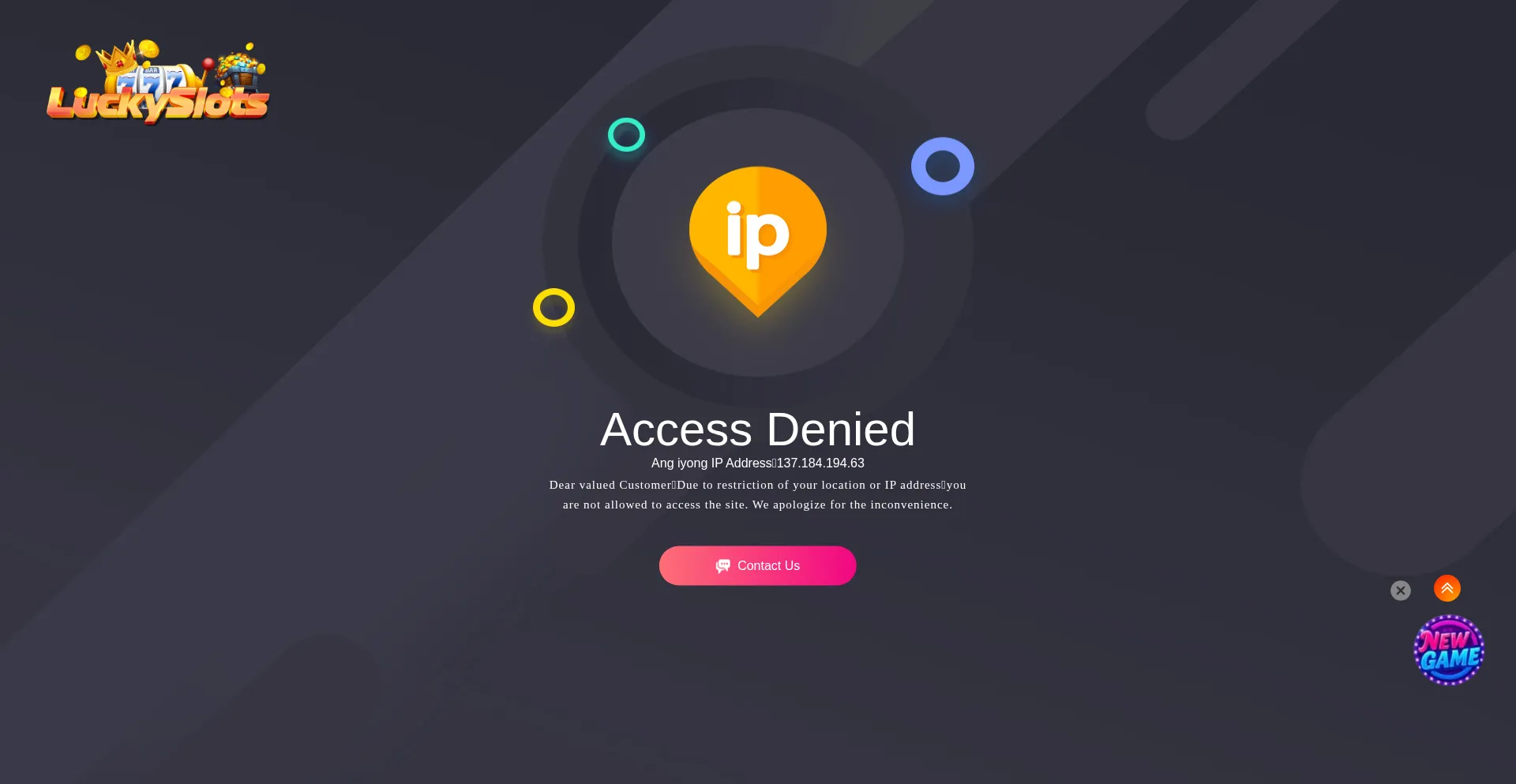This screenshot has height=784, width=1516.
Task: Click the Dear valued Customer message
Action: [757, 494]
